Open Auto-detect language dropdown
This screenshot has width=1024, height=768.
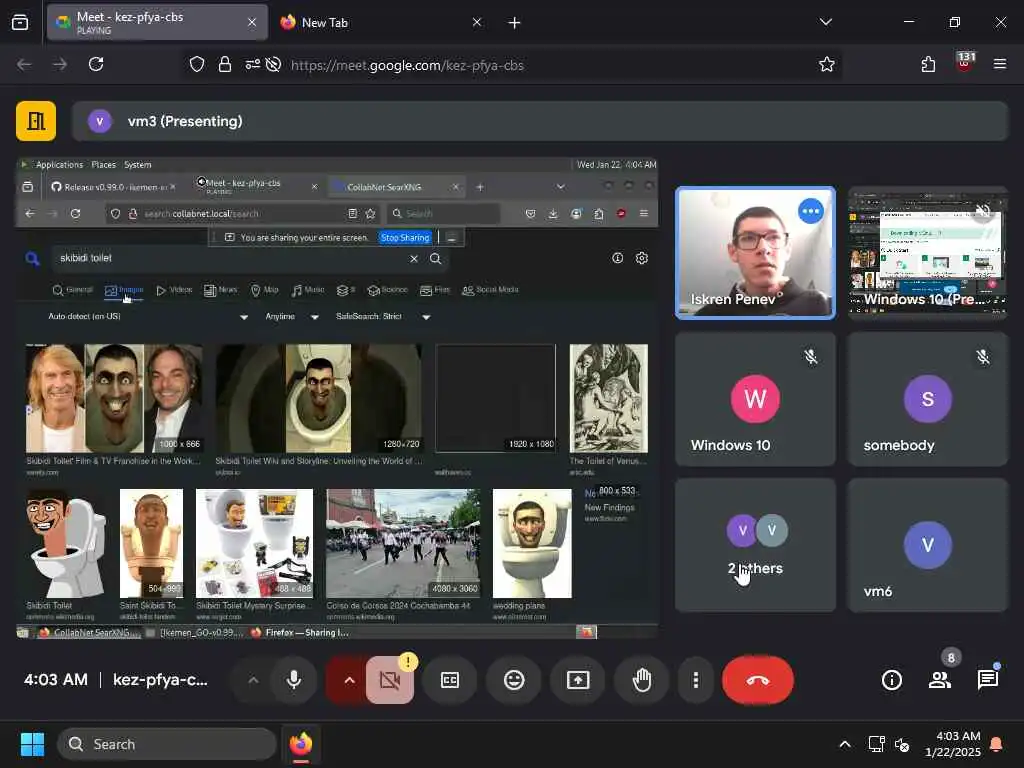click(x=148, y=317)
